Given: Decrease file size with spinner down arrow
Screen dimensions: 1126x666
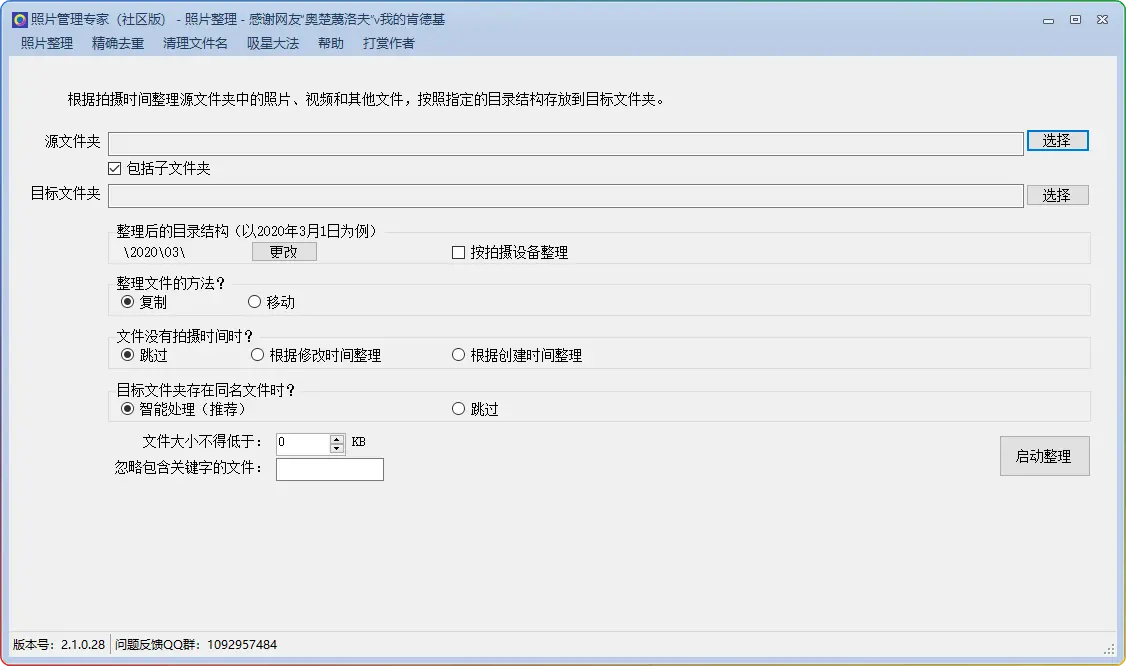Looking at the screenshot, I should click(337, 448).
